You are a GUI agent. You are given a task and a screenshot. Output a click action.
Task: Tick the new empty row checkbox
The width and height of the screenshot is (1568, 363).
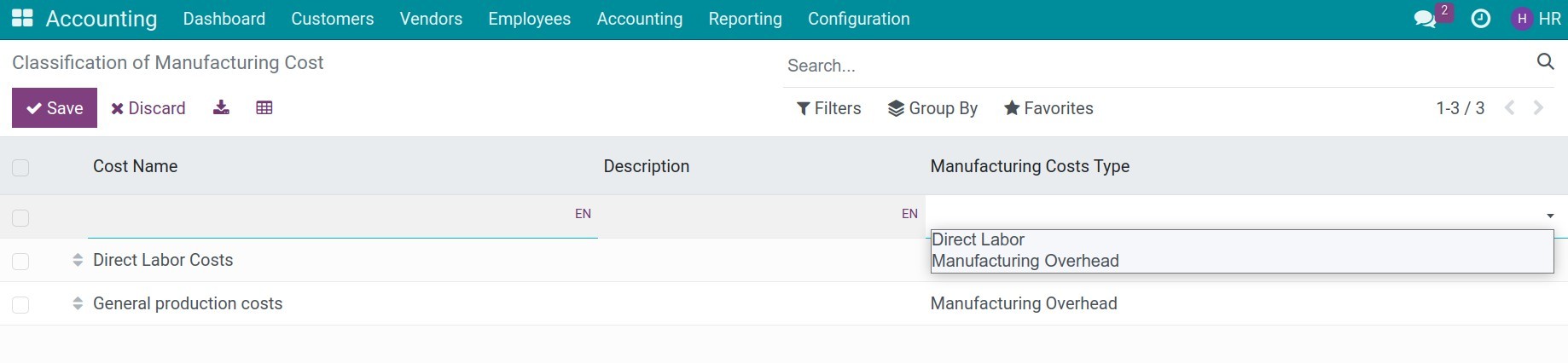tap(20, 218)
